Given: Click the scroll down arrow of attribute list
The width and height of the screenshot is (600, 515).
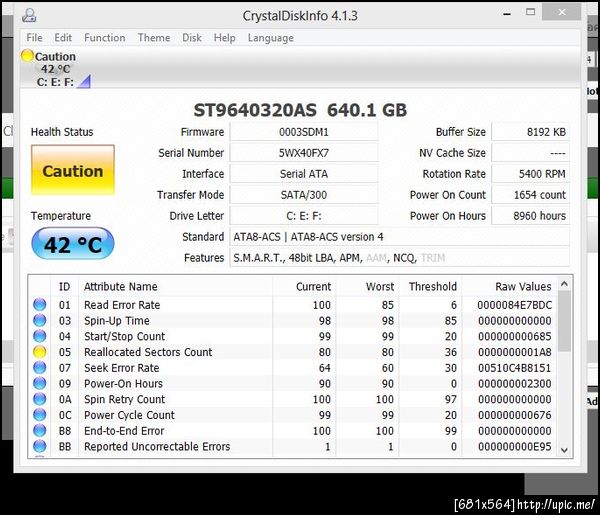Looking at the screenshot, I should tap(564, 450).
